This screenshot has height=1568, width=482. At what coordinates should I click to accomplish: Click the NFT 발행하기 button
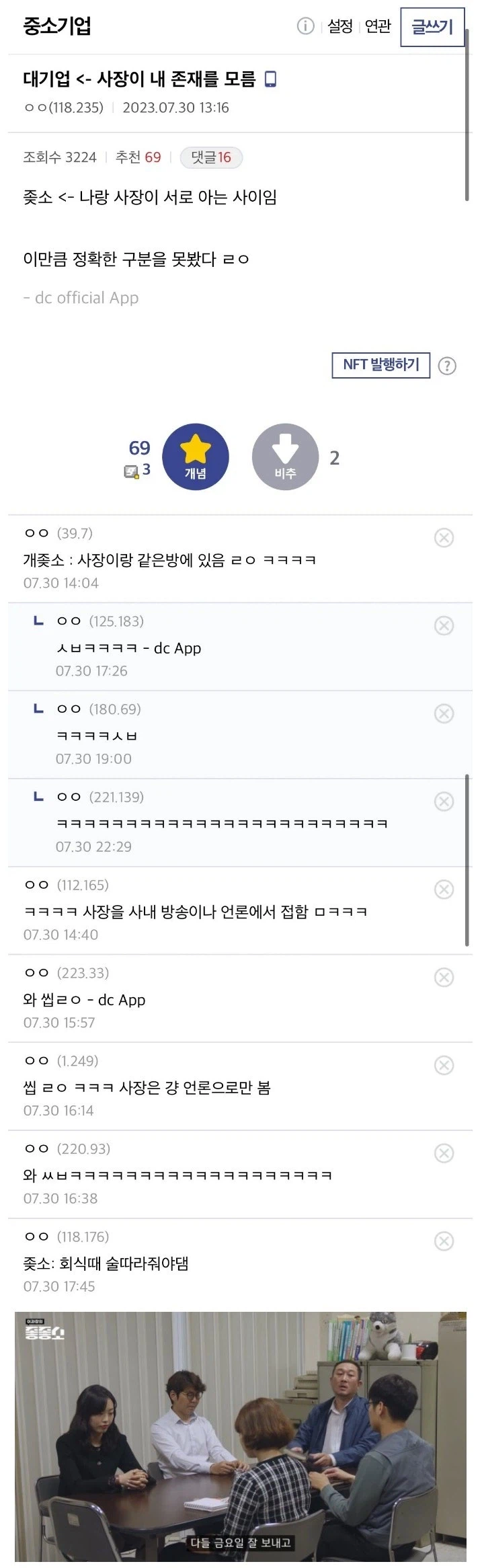click(382, 365)
